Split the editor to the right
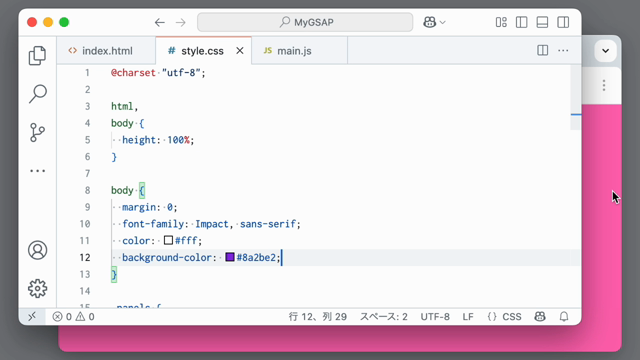640x360 pixels. point(542,51)
